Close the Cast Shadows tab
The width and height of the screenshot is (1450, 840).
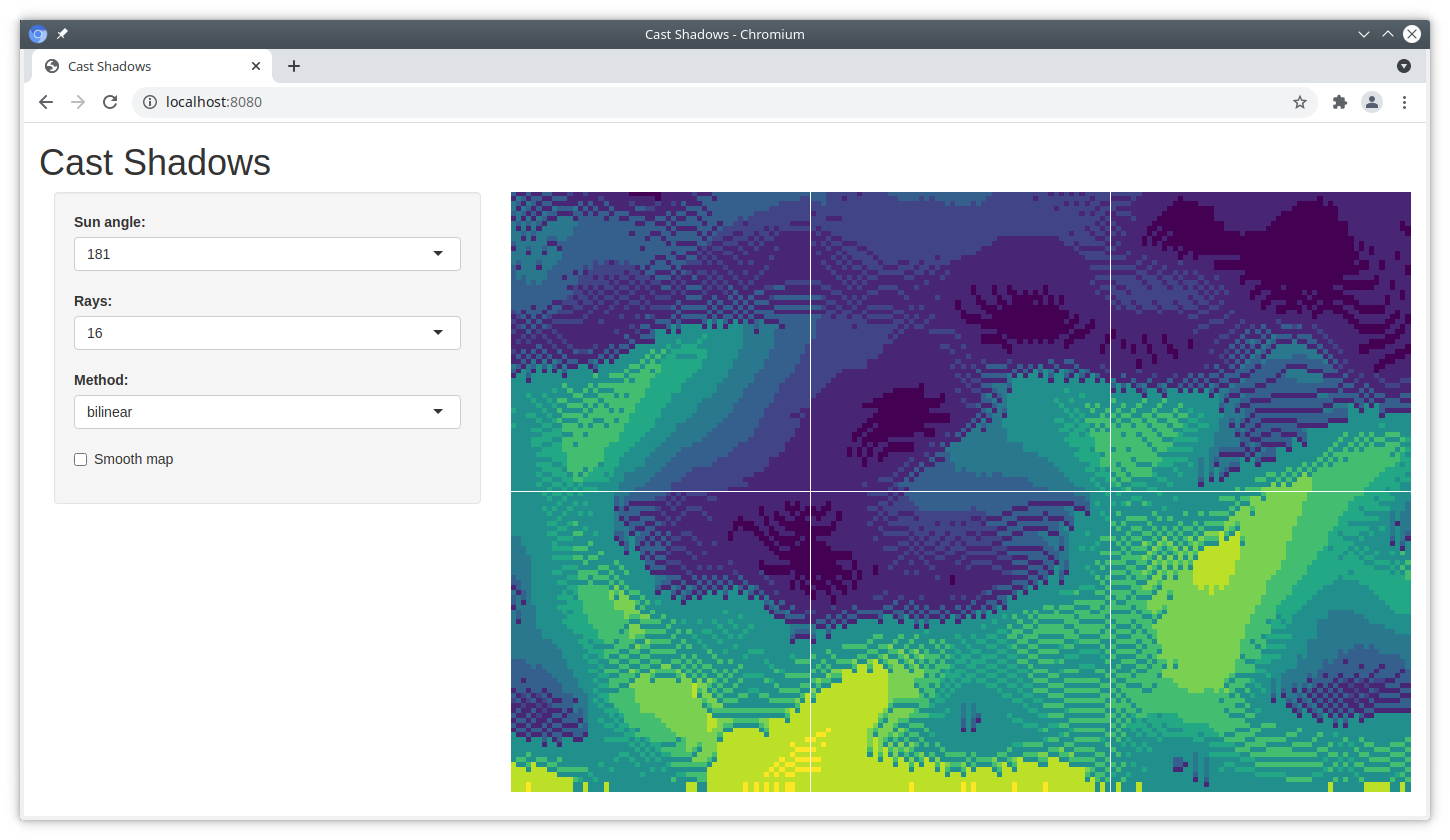tap(256, 66)
